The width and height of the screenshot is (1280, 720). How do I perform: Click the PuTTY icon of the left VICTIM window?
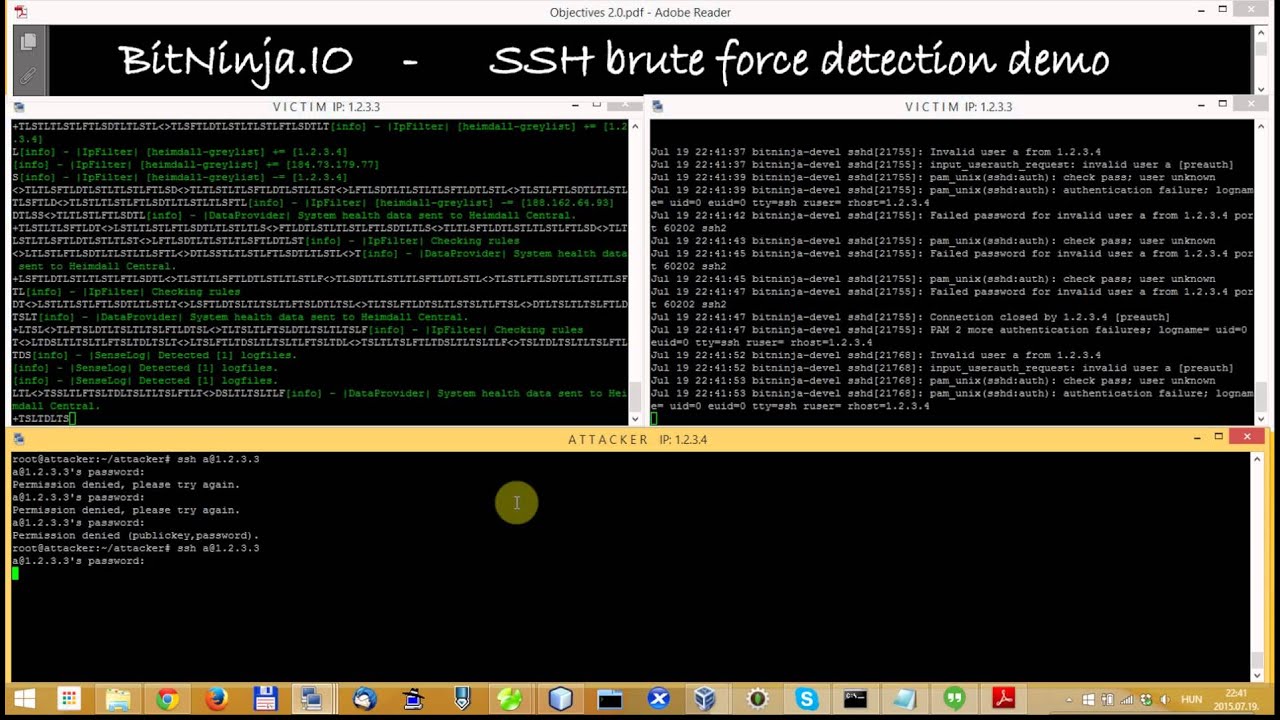coord(19,107)
